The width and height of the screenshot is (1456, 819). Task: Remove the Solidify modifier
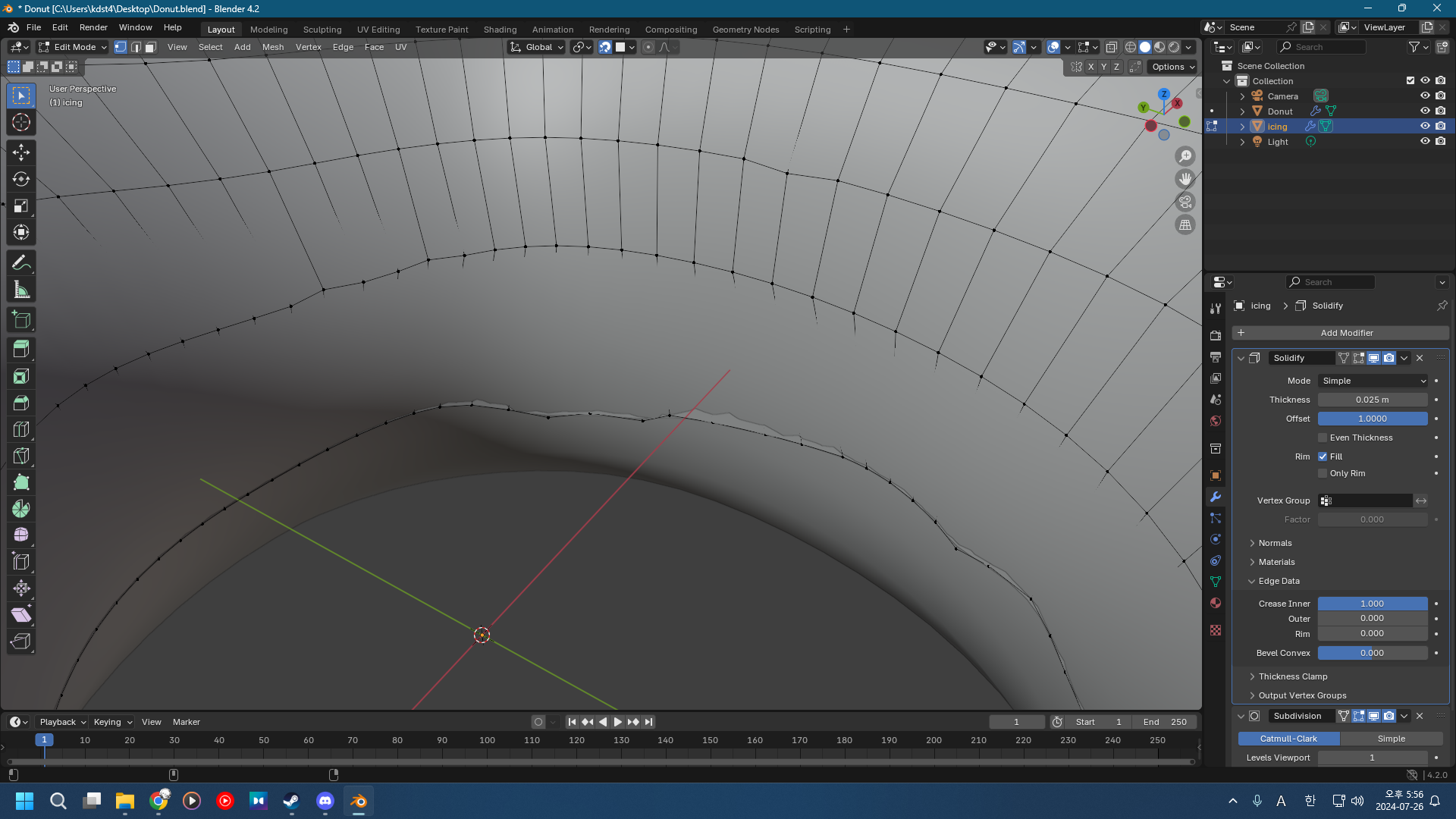pos(1420,358)
